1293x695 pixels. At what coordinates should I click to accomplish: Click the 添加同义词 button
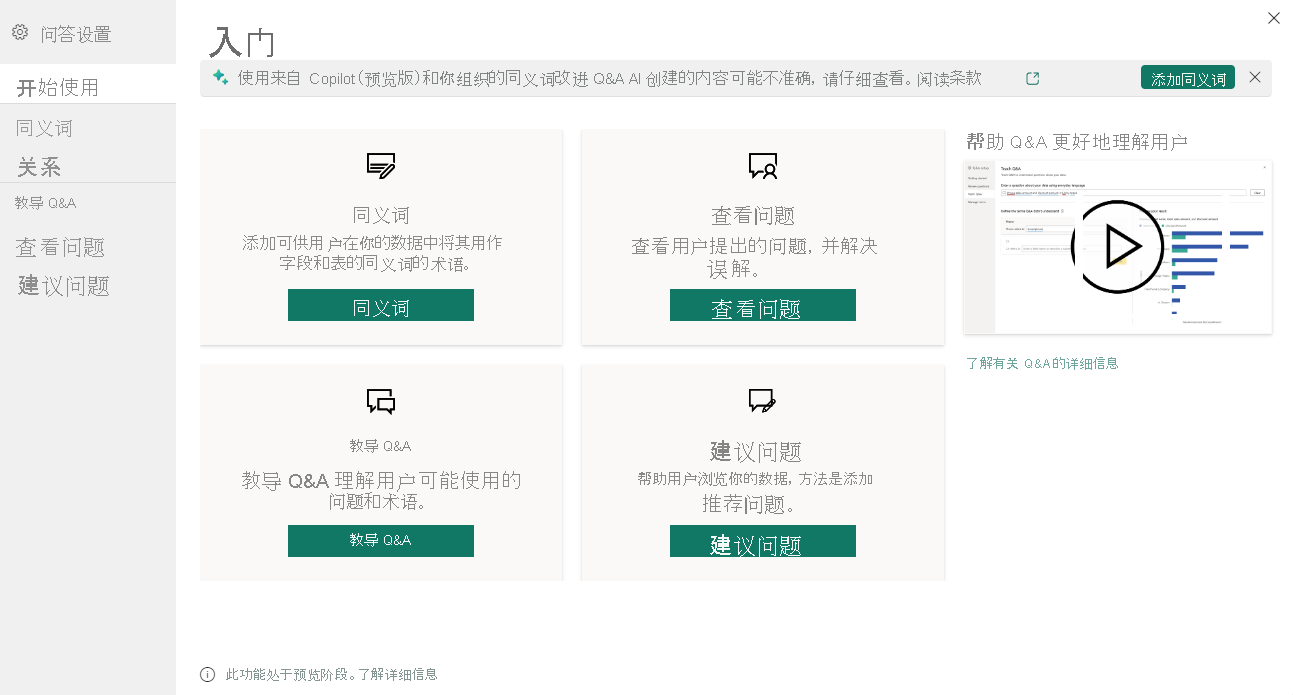1187,78
